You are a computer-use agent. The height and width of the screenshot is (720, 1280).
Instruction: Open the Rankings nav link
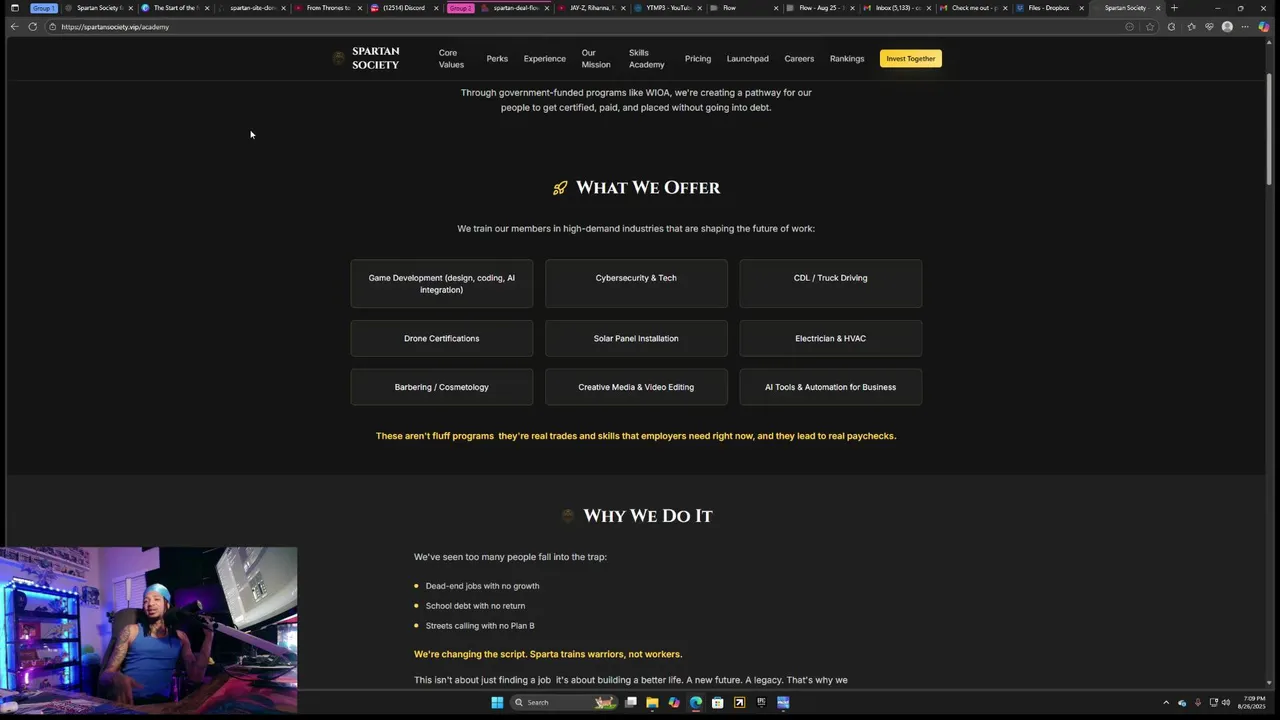847,59
